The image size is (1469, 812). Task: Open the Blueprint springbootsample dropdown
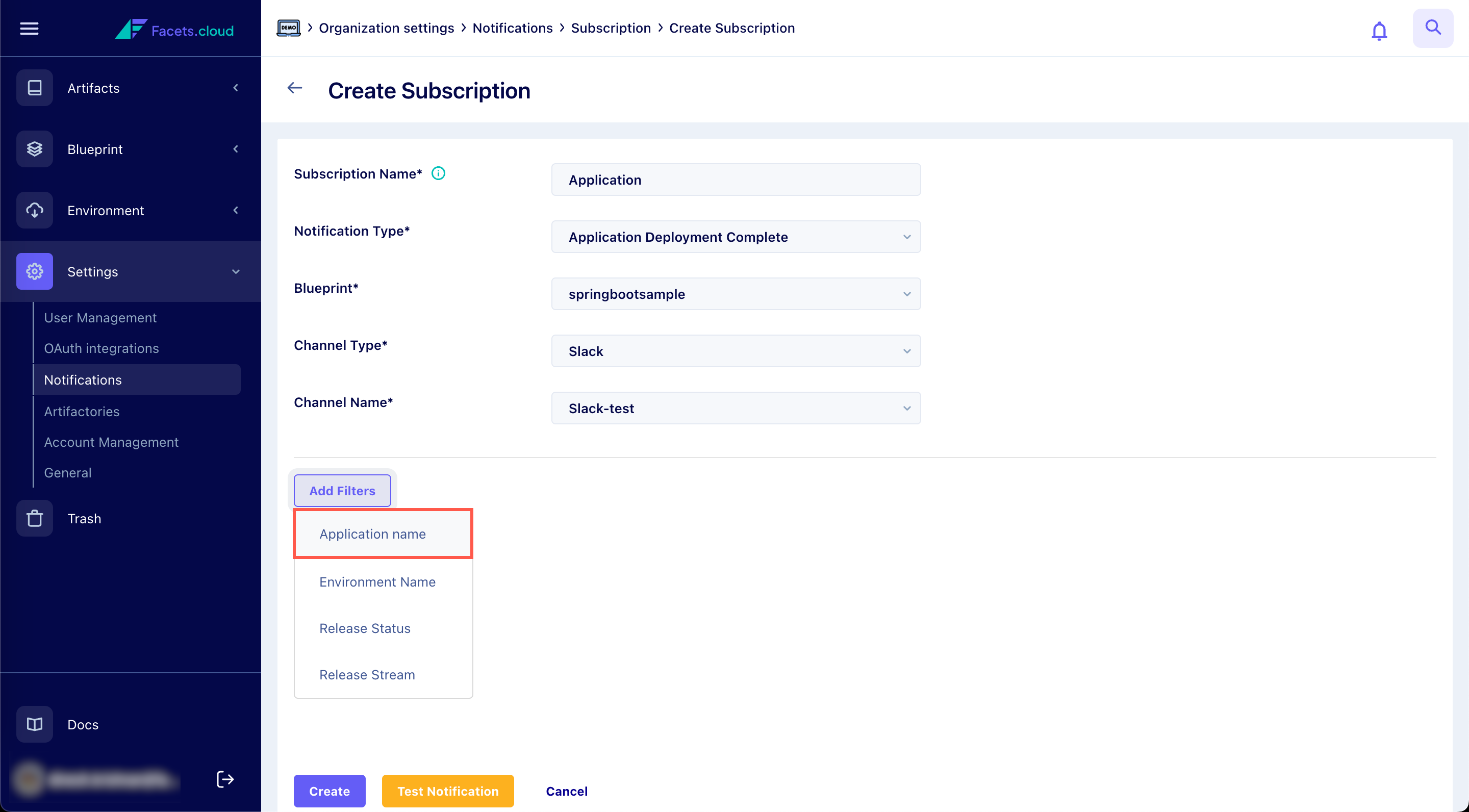pos(736,294)
